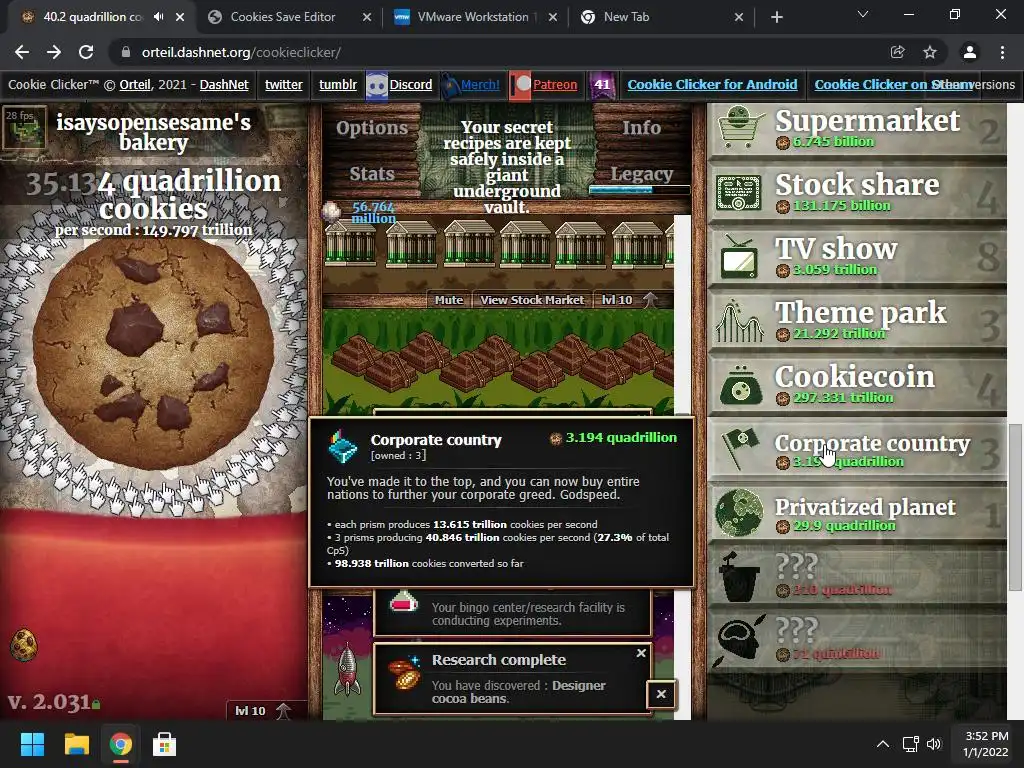Show hidden system tray icons
Image resolution: width=1024 pixels, height=768 pixels.
coord(882,744)
